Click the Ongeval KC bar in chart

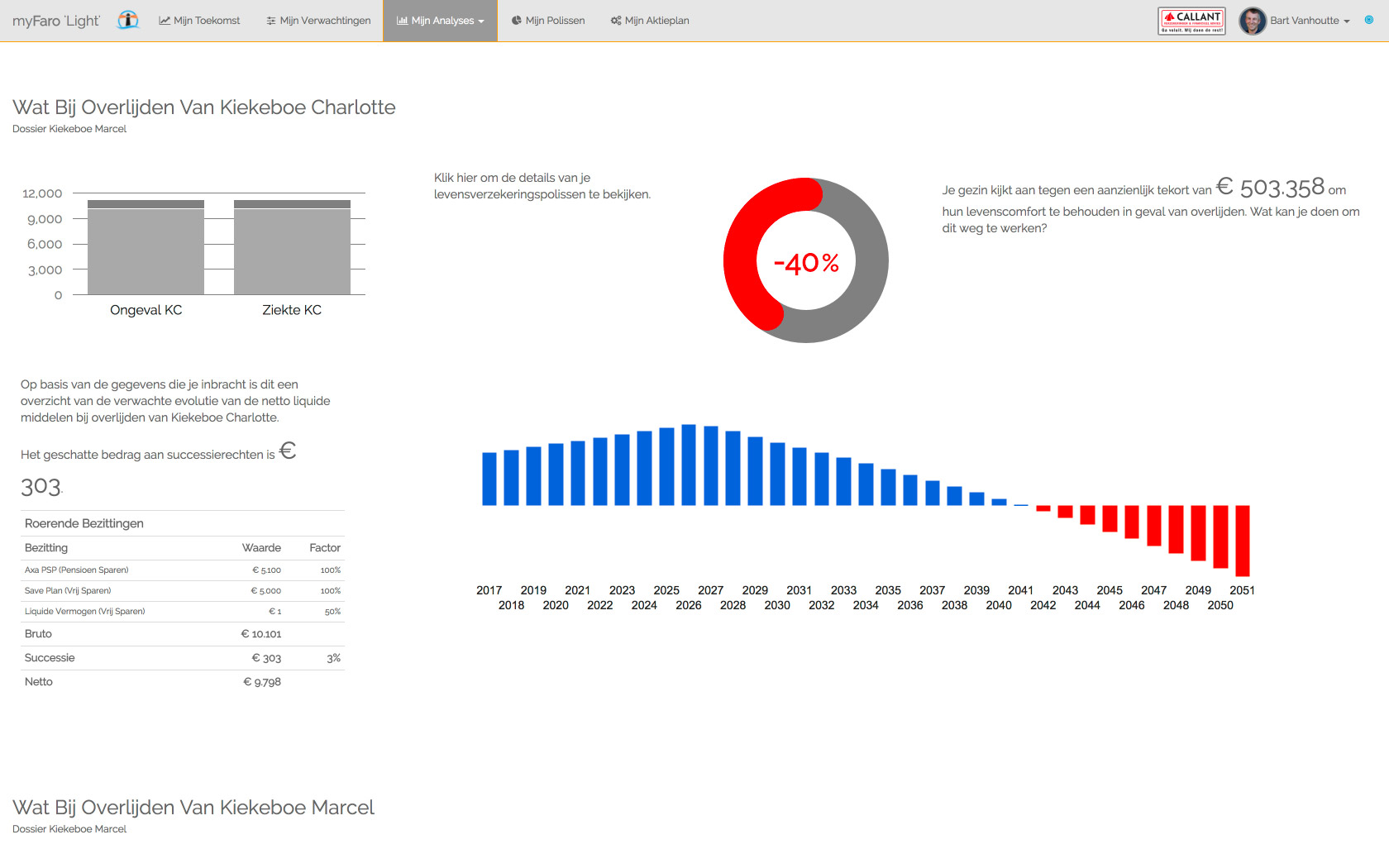[146, 248]
